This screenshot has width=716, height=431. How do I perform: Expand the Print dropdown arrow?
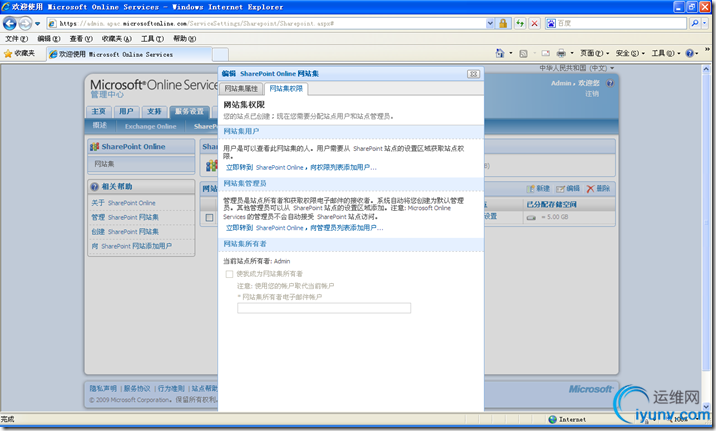pyautogui.click(x=572, y=53)
